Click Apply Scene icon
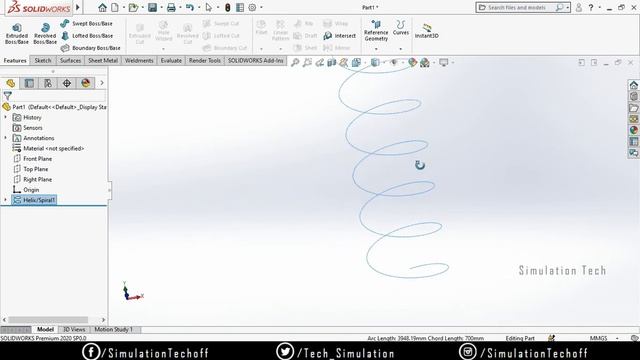Viewport: 640px width, 360px height. pos(425,62)
